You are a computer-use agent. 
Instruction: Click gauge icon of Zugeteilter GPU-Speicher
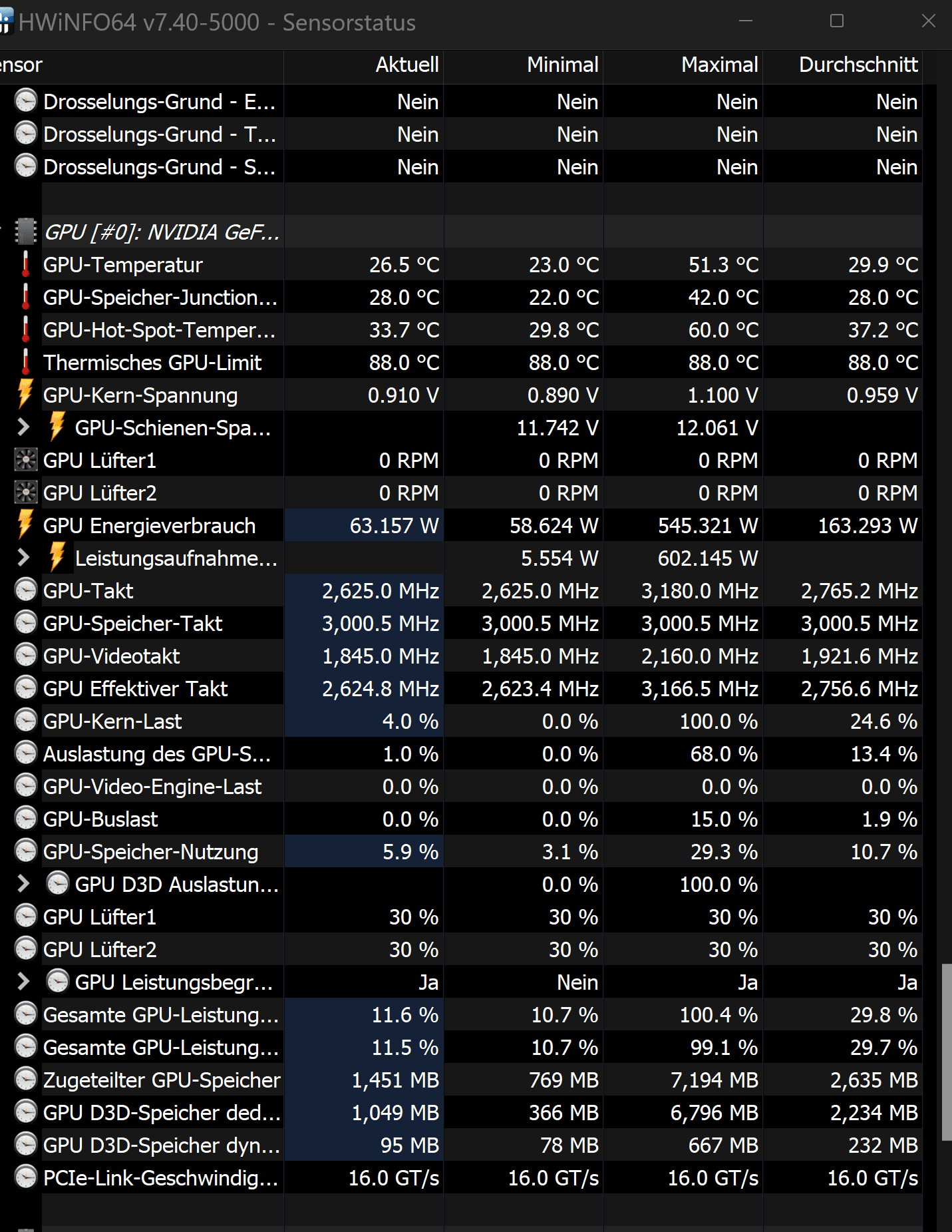click(x=25, y=1080)
